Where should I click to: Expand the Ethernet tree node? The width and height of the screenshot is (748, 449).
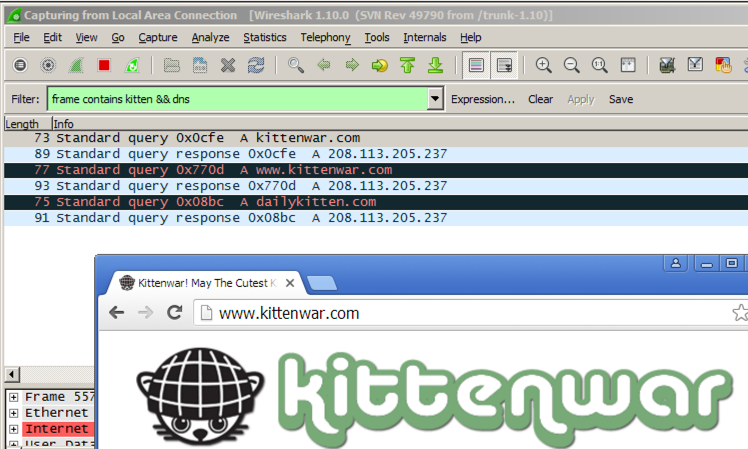pos(13,413)
